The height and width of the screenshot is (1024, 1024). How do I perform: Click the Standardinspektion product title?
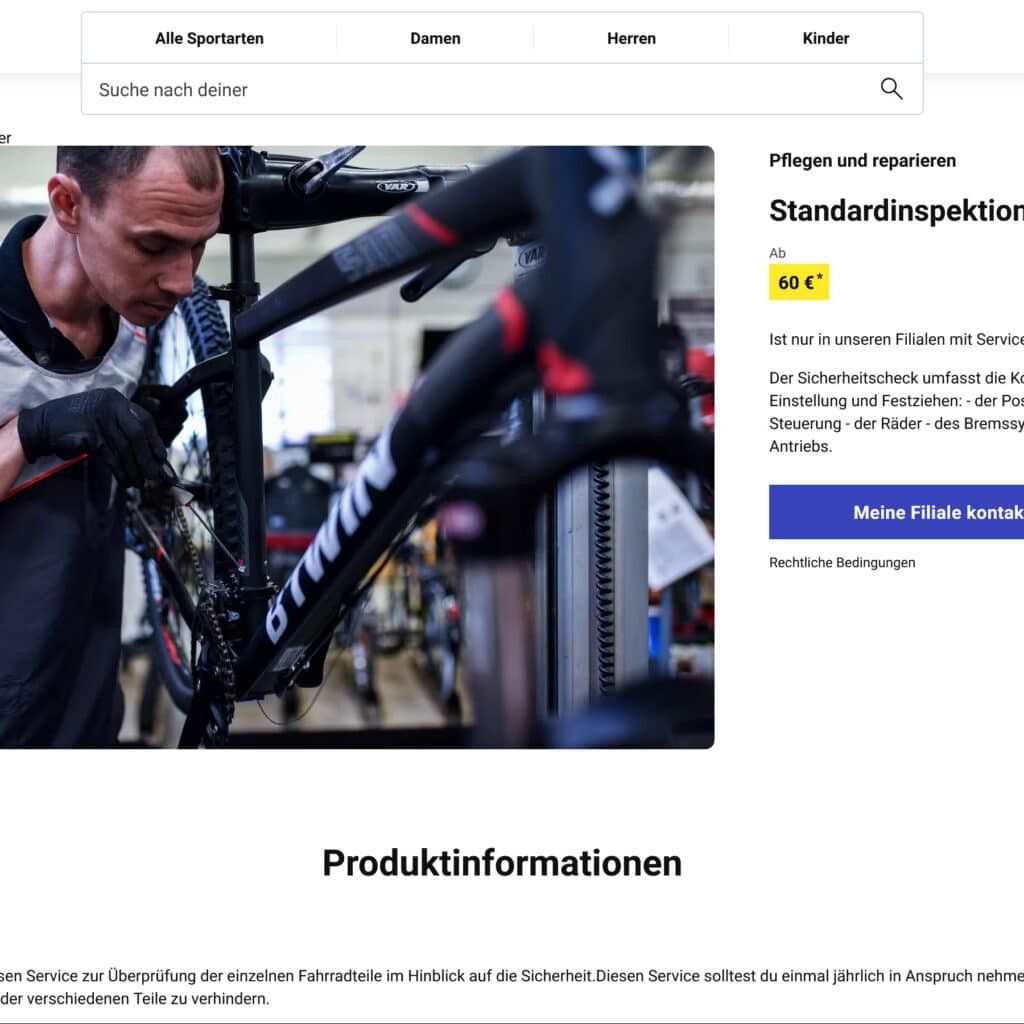coord(897,211)
